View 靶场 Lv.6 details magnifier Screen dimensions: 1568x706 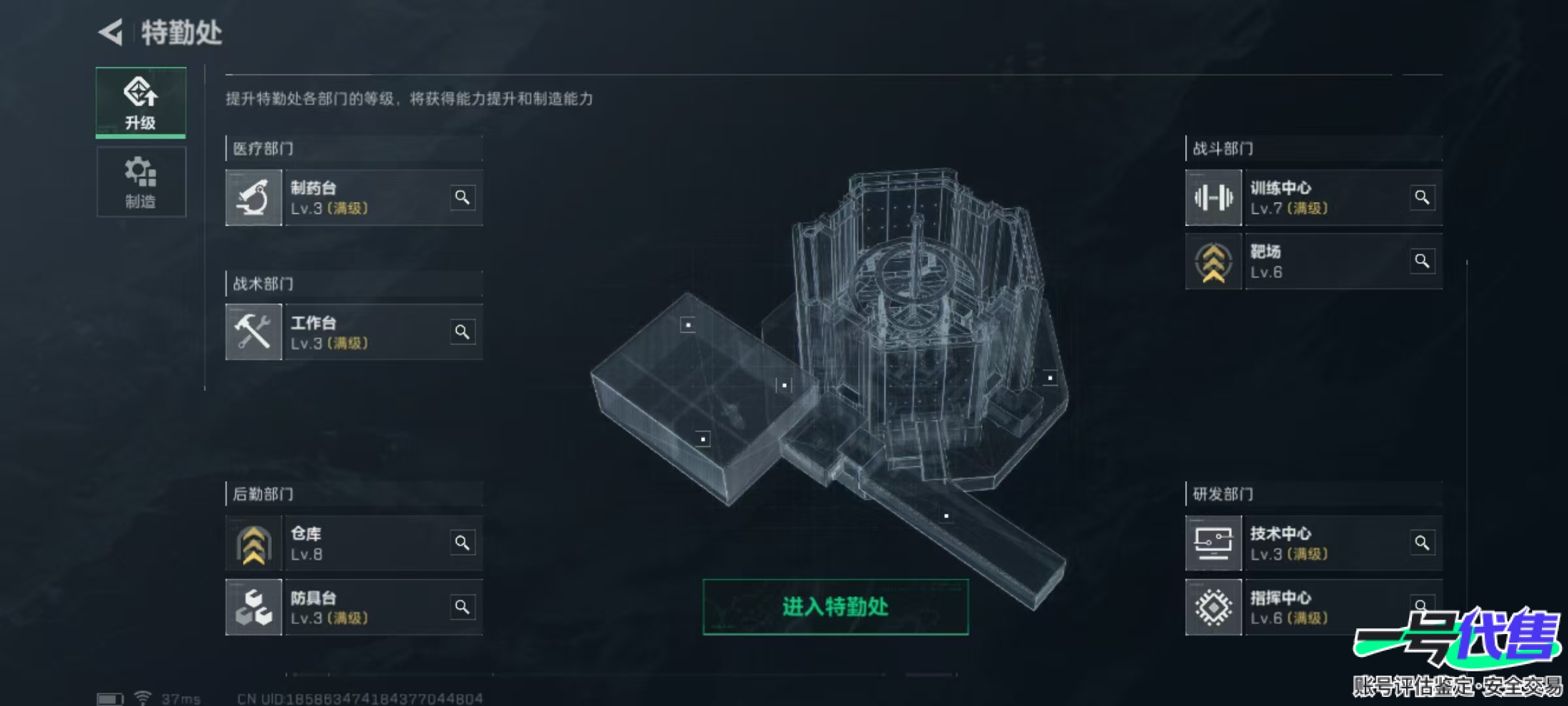click(x=1422, y=261)
